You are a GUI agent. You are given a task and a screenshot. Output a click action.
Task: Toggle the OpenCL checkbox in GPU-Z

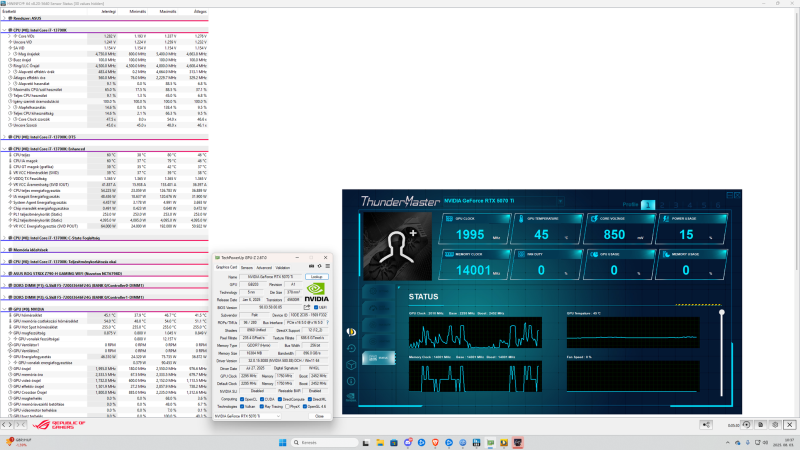pos(242,399)
